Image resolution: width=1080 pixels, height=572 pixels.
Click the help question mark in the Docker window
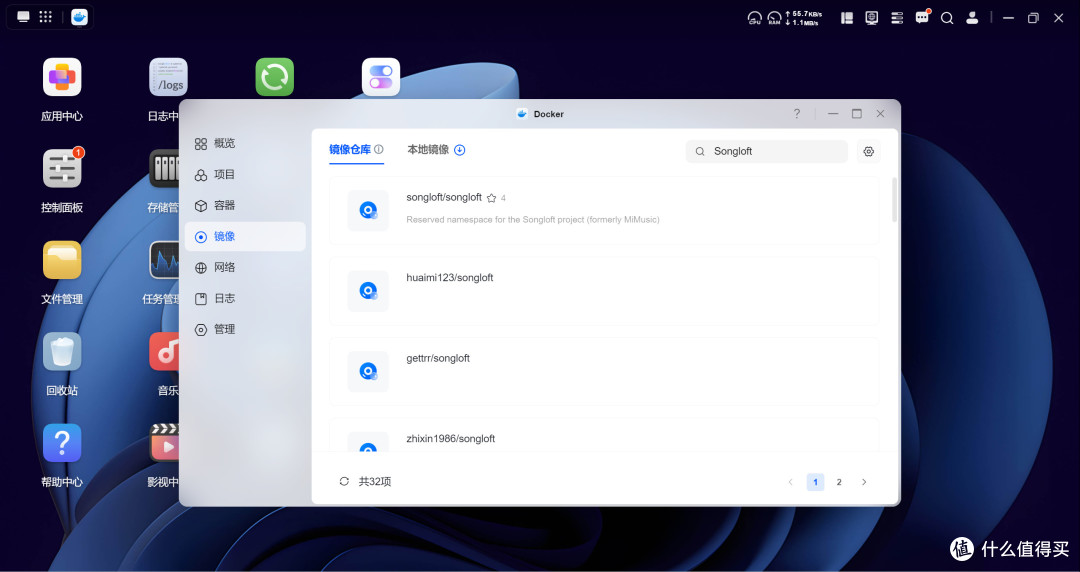797,114
